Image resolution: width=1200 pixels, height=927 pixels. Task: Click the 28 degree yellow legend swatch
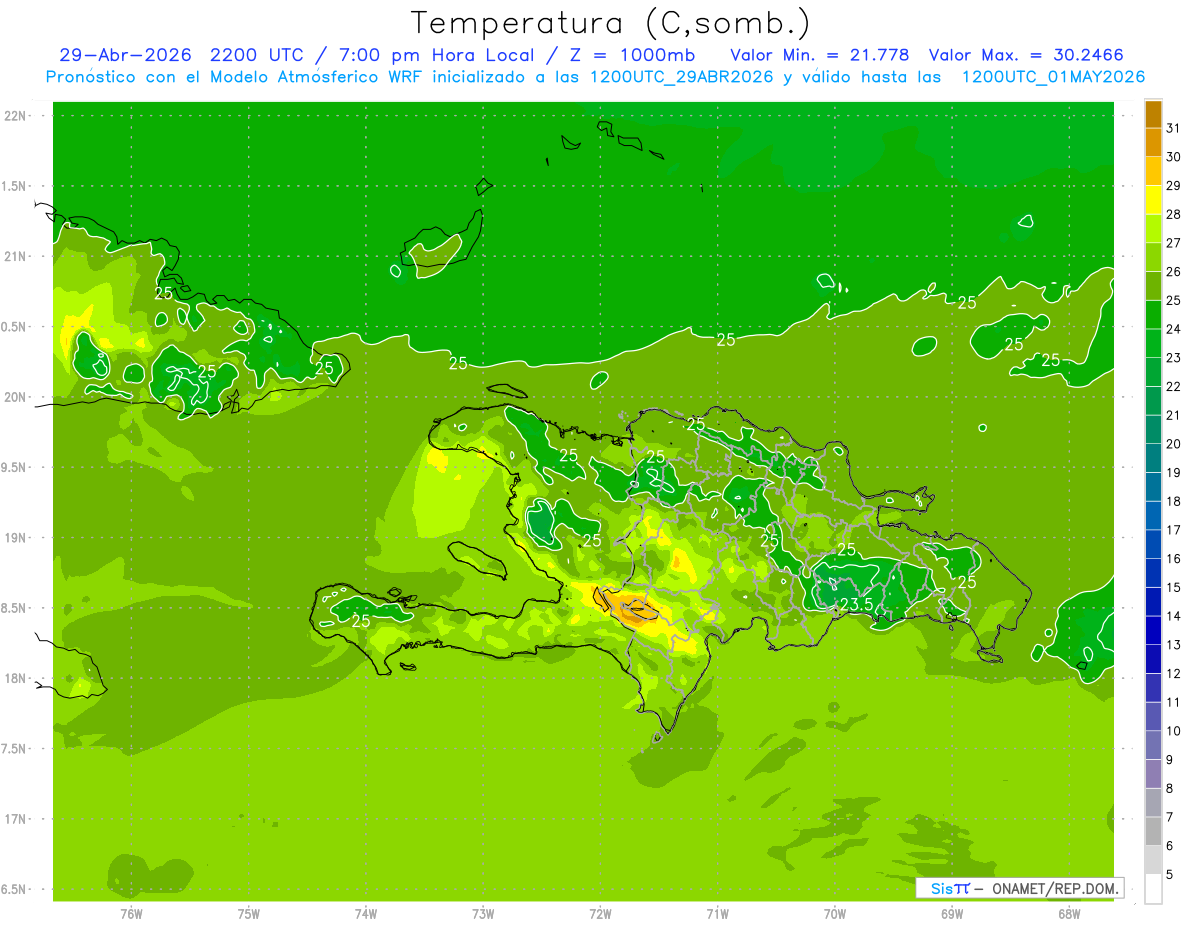click(1153, 200)
